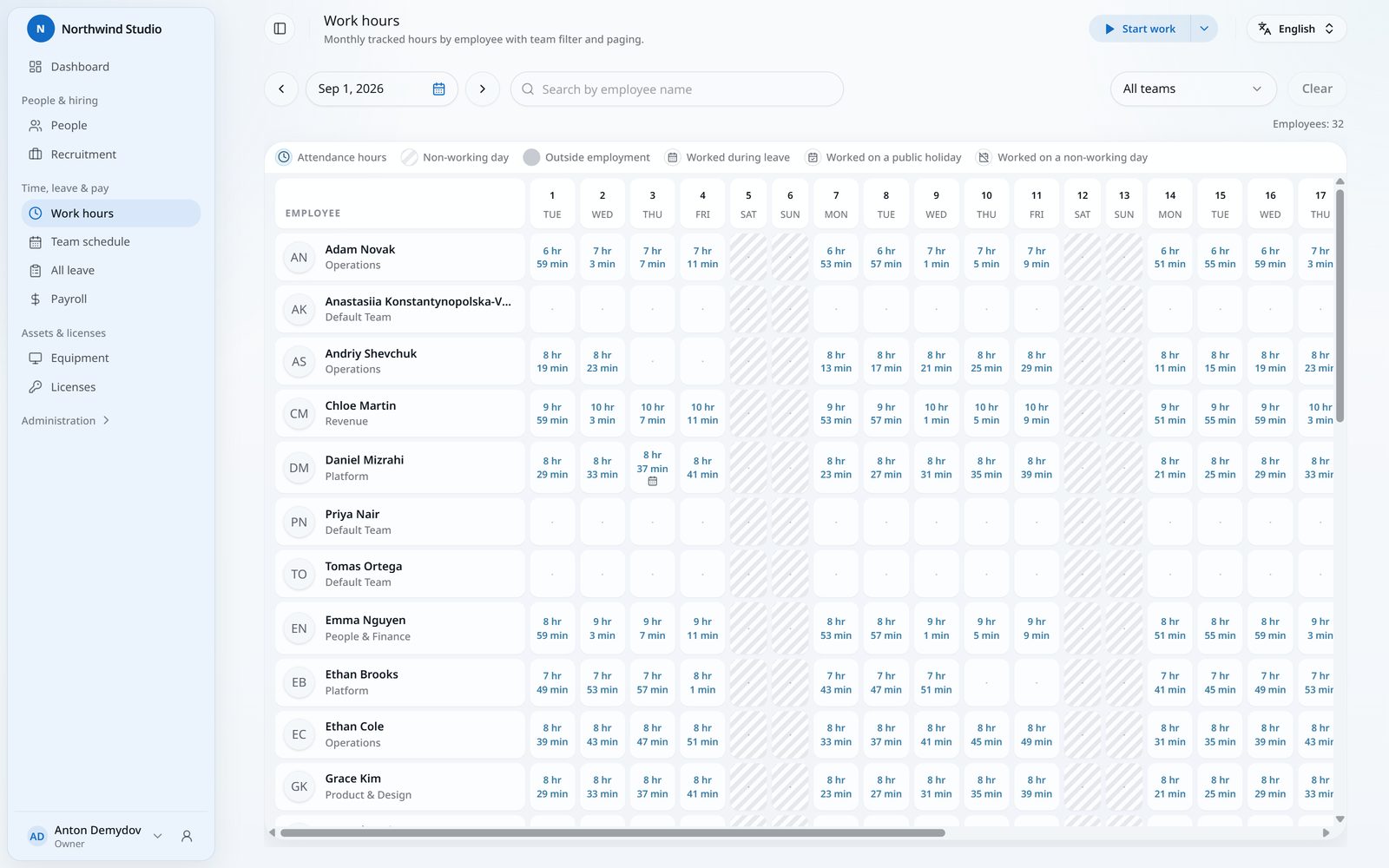Screen dimensions: 1389x868
Task: Click the search magnifier icon
Action: (528, 89)
